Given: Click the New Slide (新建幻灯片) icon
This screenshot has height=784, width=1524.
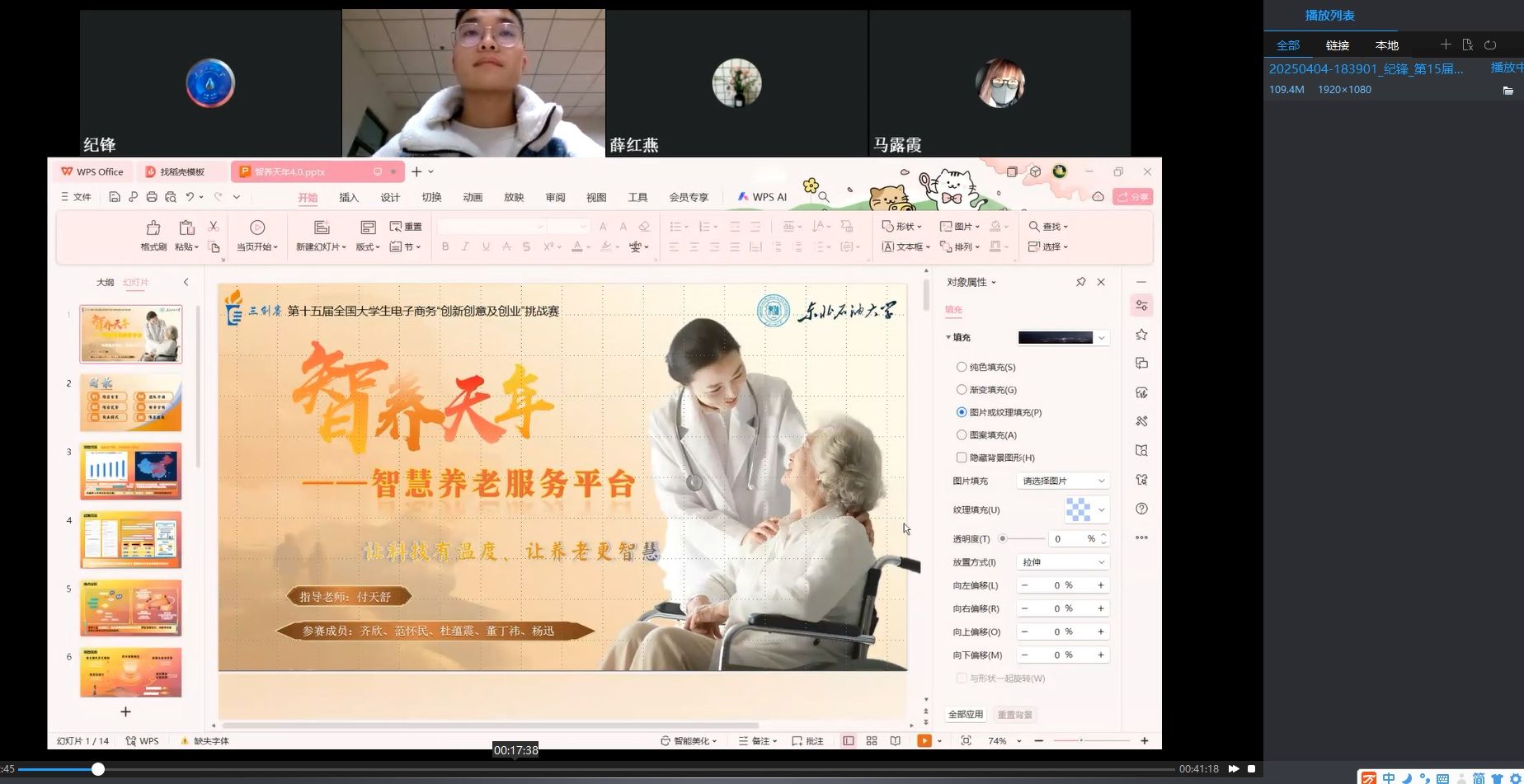Looking at the screenshot, I should 322,228.
